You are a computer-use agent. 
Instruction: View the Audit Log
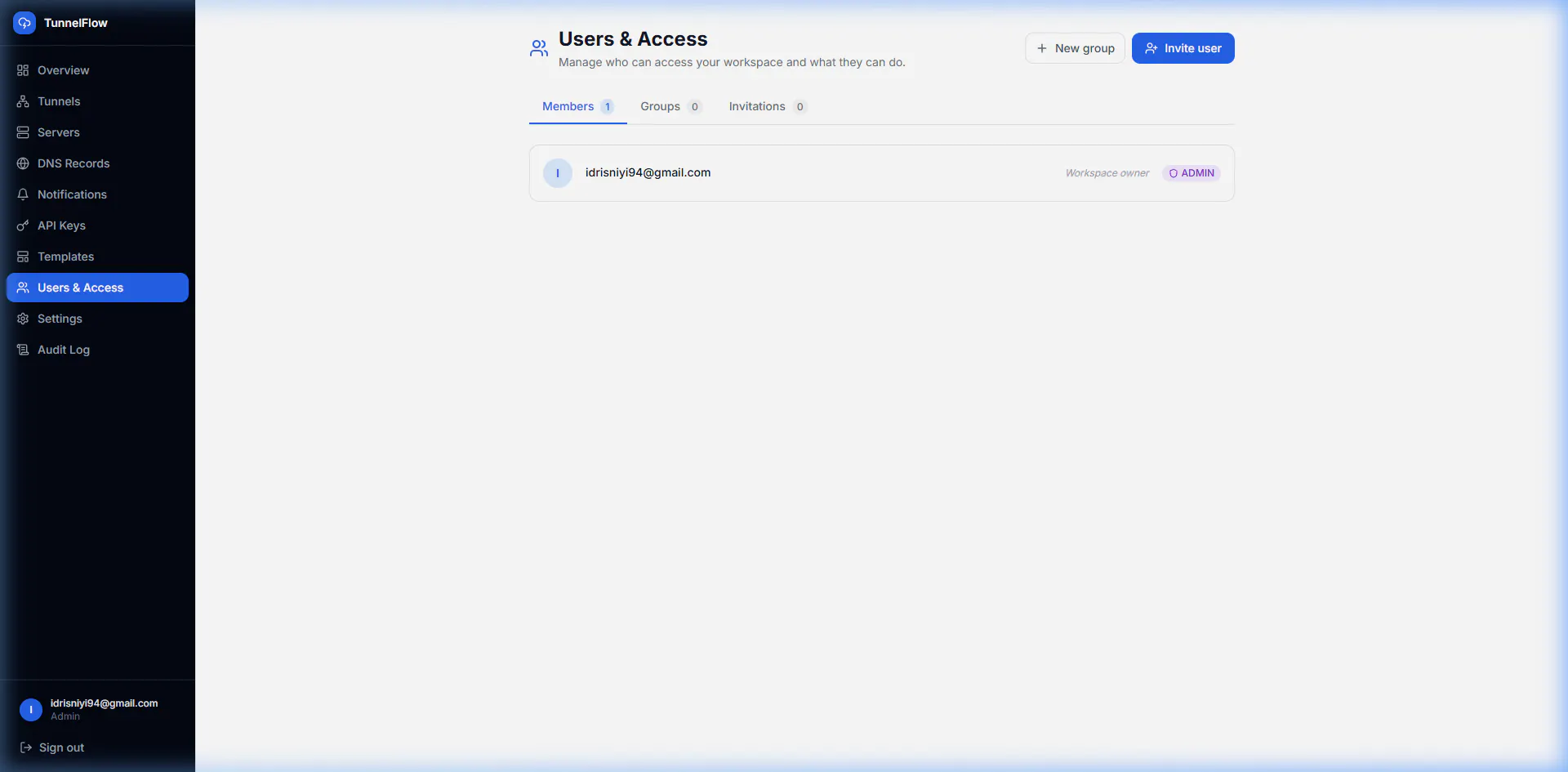click(97, 350)
